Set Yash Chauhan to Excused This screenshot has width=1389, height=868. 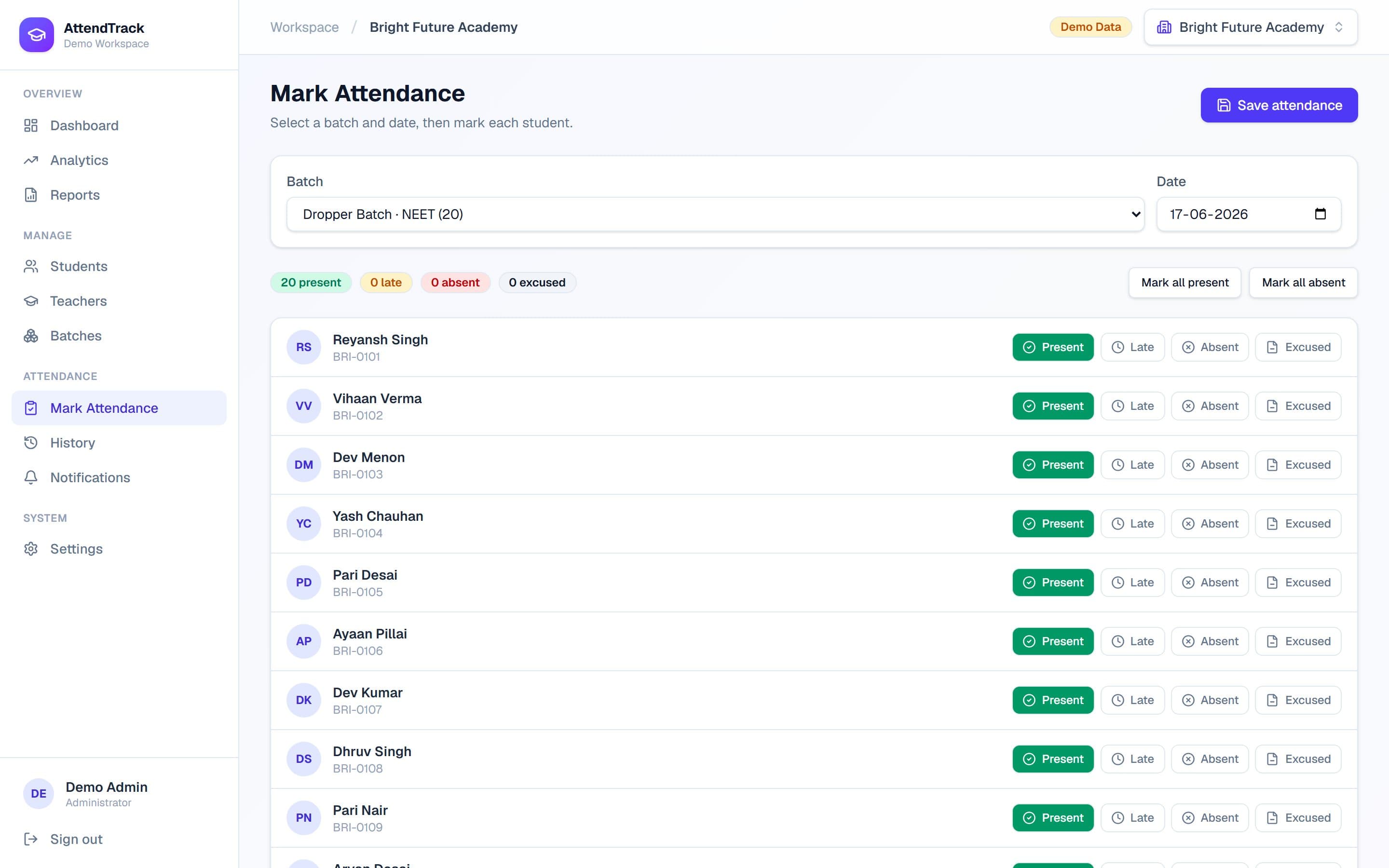point(1298,524)
